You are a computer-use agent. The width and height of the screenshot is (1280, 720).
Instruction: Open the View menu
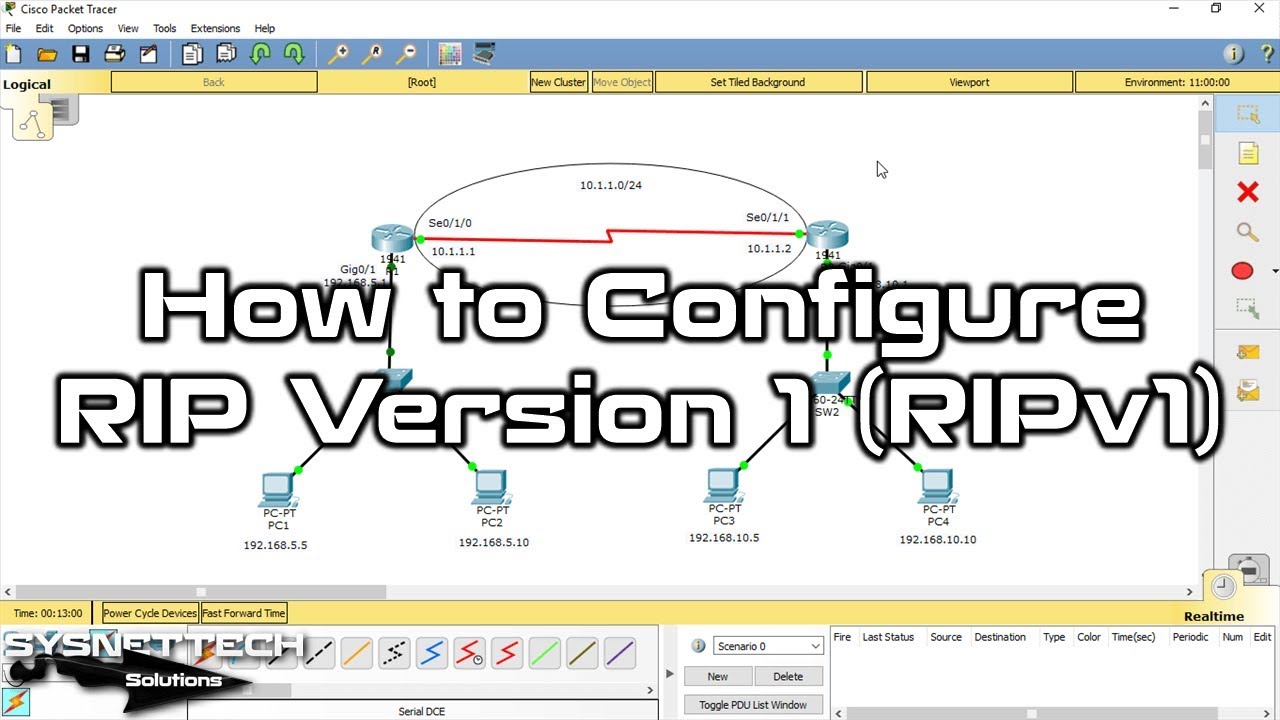tap(128, 29)
